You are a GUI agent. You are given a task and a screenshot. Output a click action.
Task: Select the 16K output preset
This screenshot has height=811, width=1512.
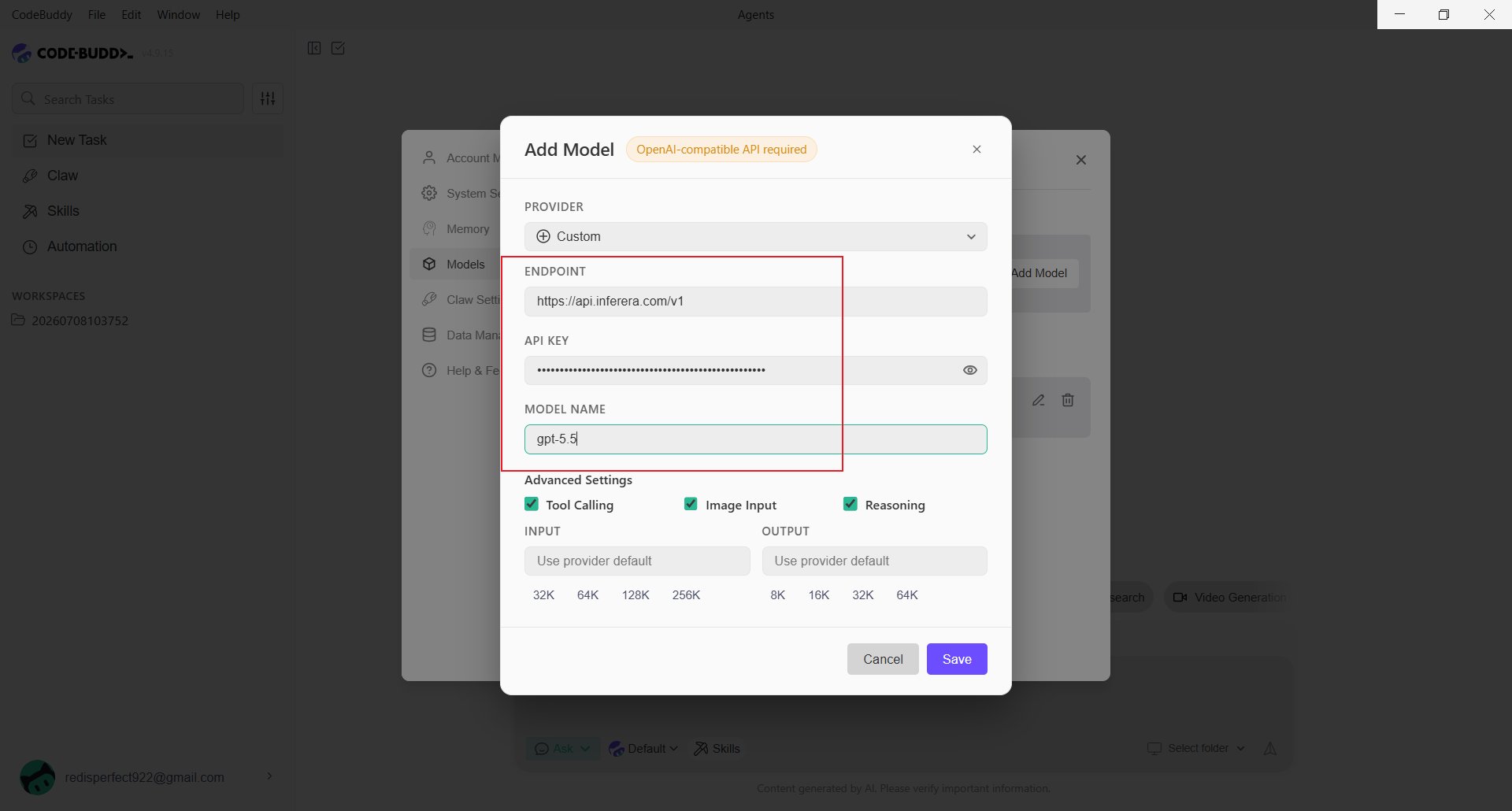coord(818,594)
